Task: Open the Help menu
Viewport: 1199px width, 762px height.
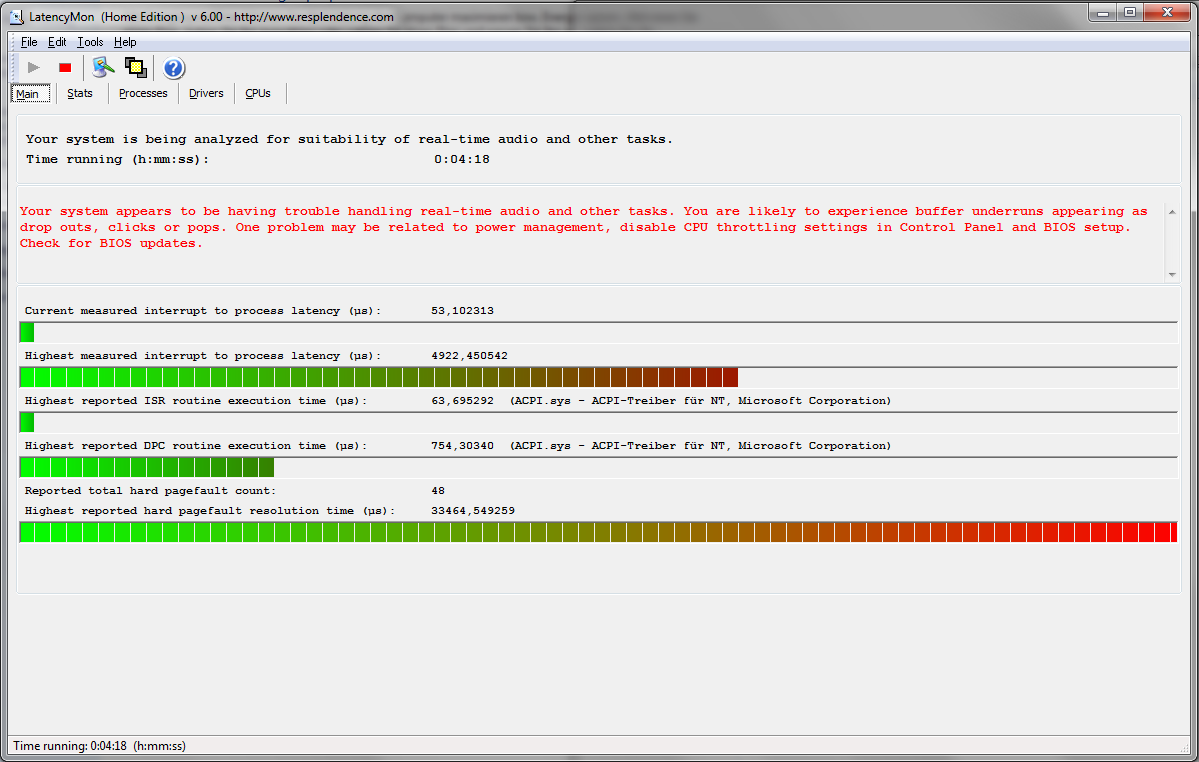Action: tap(125, 42)
